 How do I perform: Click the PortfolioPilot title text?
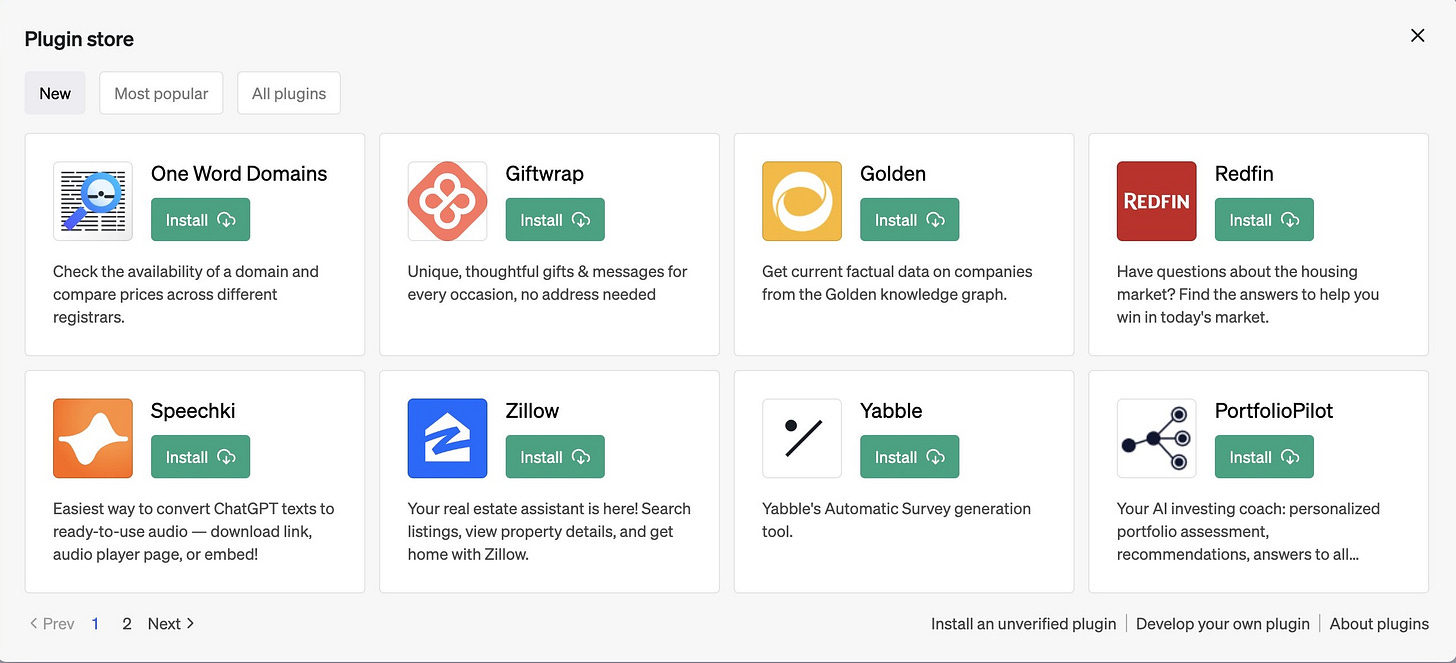[1274, 410]
